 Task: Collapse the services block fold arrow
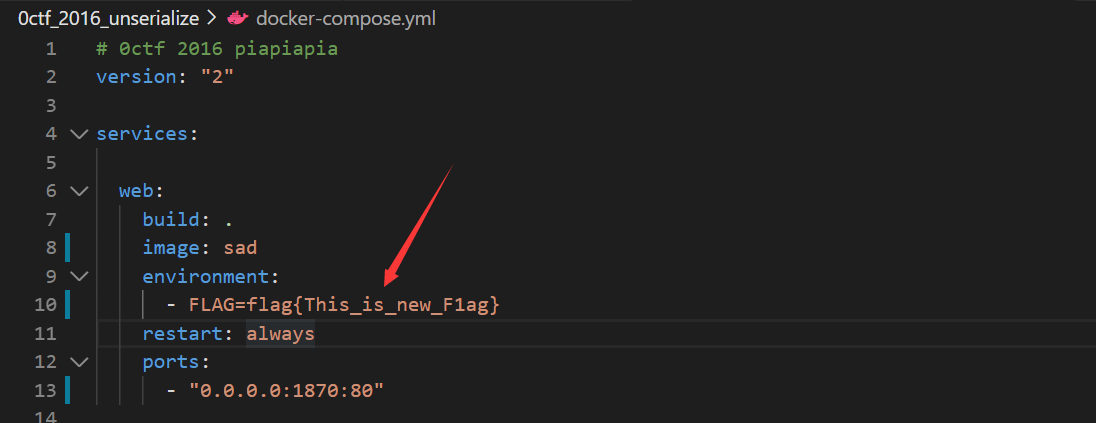[x=80, y=134]
